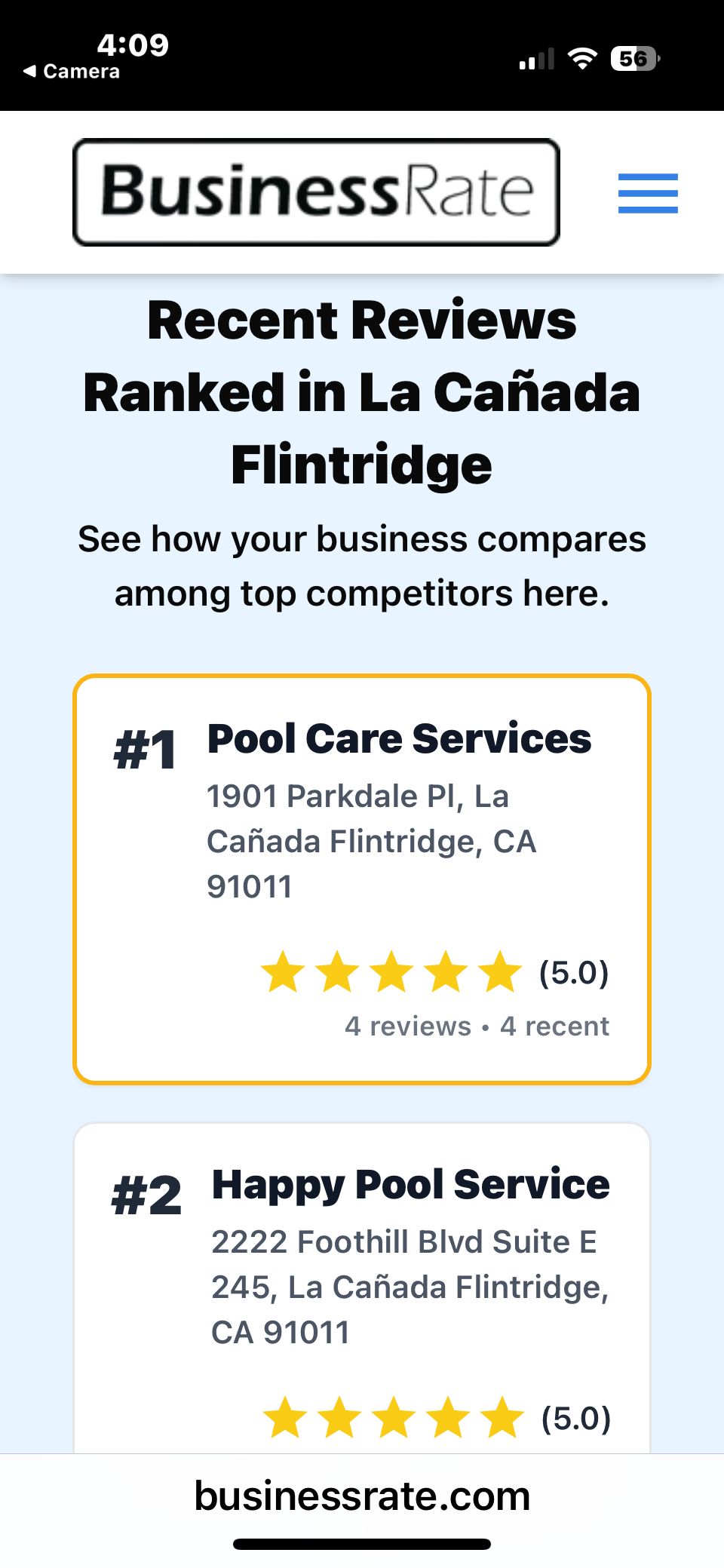The image size is (724, 1568).
Task: Tap the status bar clock
Action: [x=133, y=45]
